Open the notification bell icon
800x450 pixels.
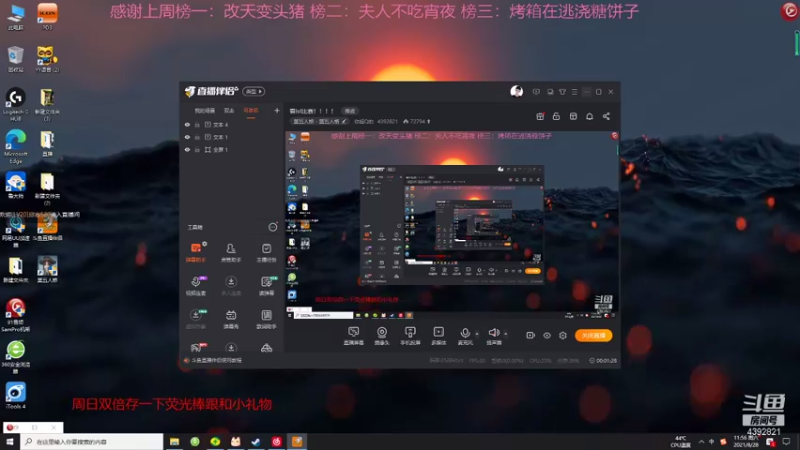click(589, 116)
